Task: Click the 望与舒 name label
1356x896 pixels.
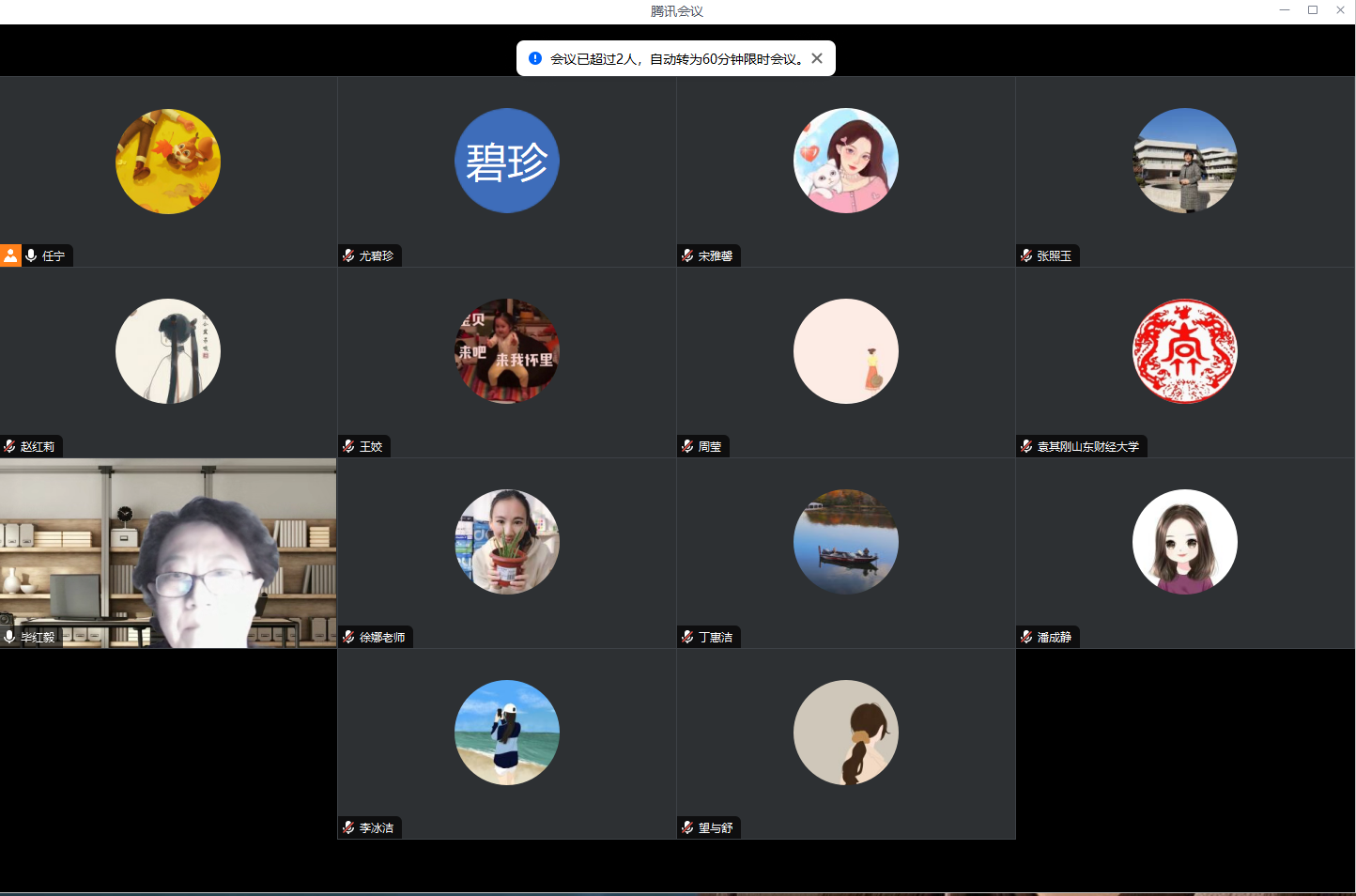Action: click(x=716, y=827)
